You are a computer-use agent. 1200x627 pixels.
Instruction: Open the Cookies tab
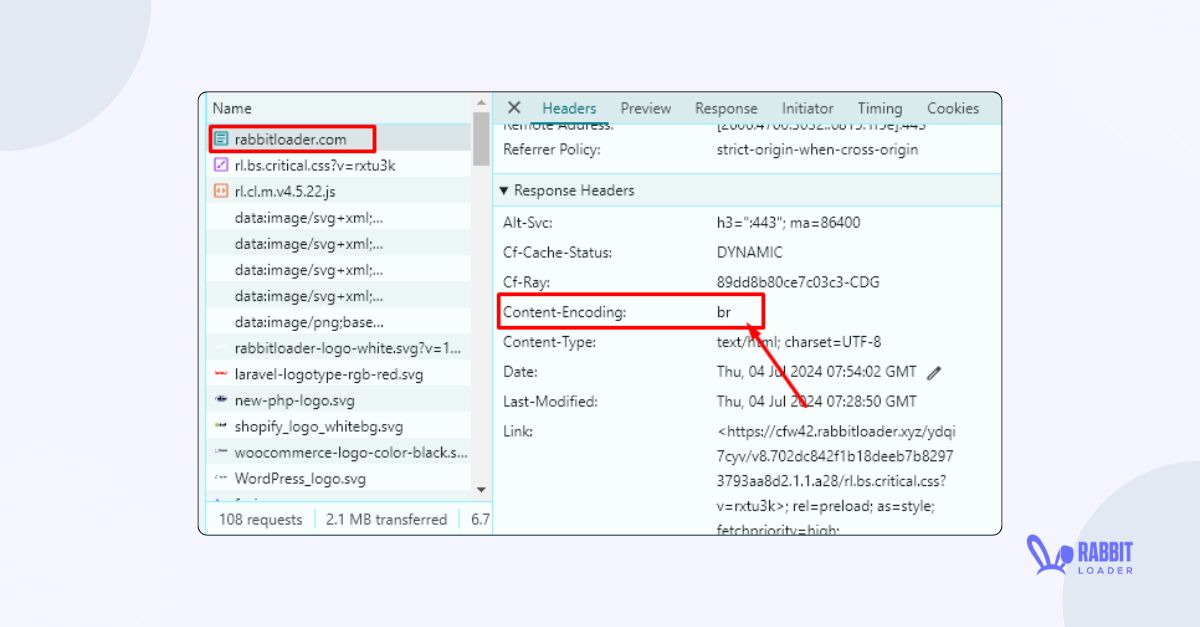(x=952, y=108)
